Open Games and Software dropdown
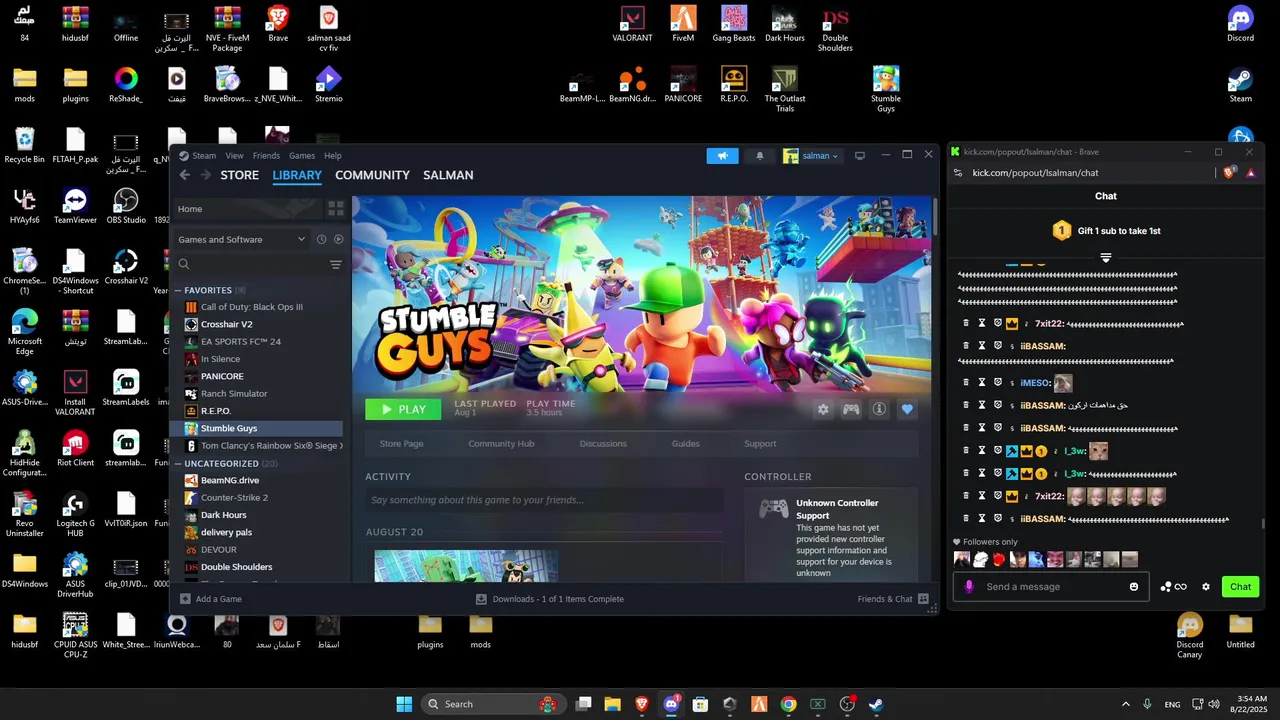1280x720 pixels. [242, 239]
